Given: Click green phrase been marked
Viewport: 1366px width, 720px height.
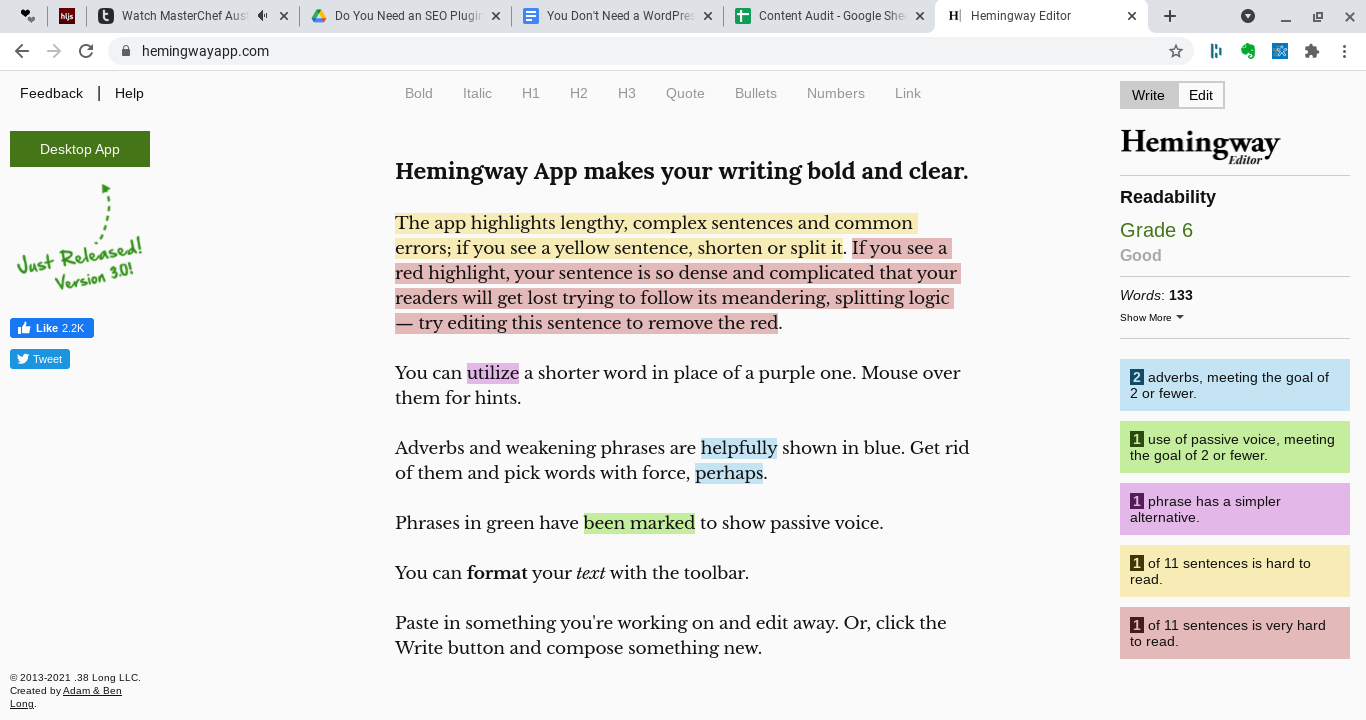Looking at the screenshot, I should (639, 523).
